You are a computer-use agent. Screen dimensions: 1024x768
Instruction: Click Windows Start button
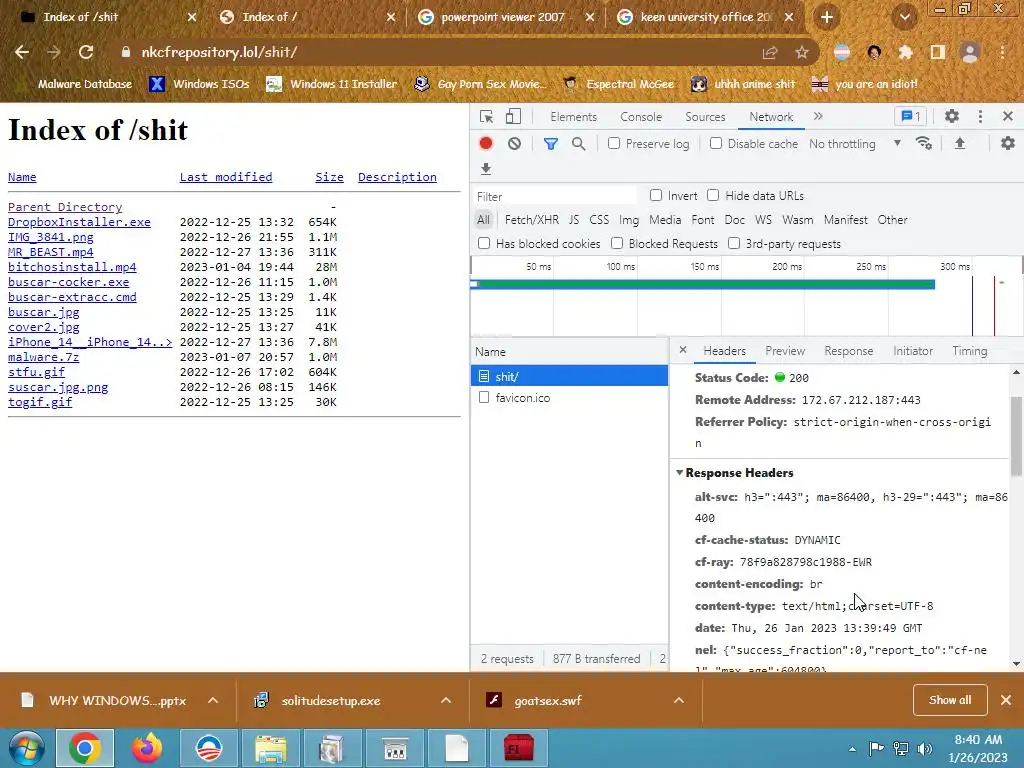(25, 748)
